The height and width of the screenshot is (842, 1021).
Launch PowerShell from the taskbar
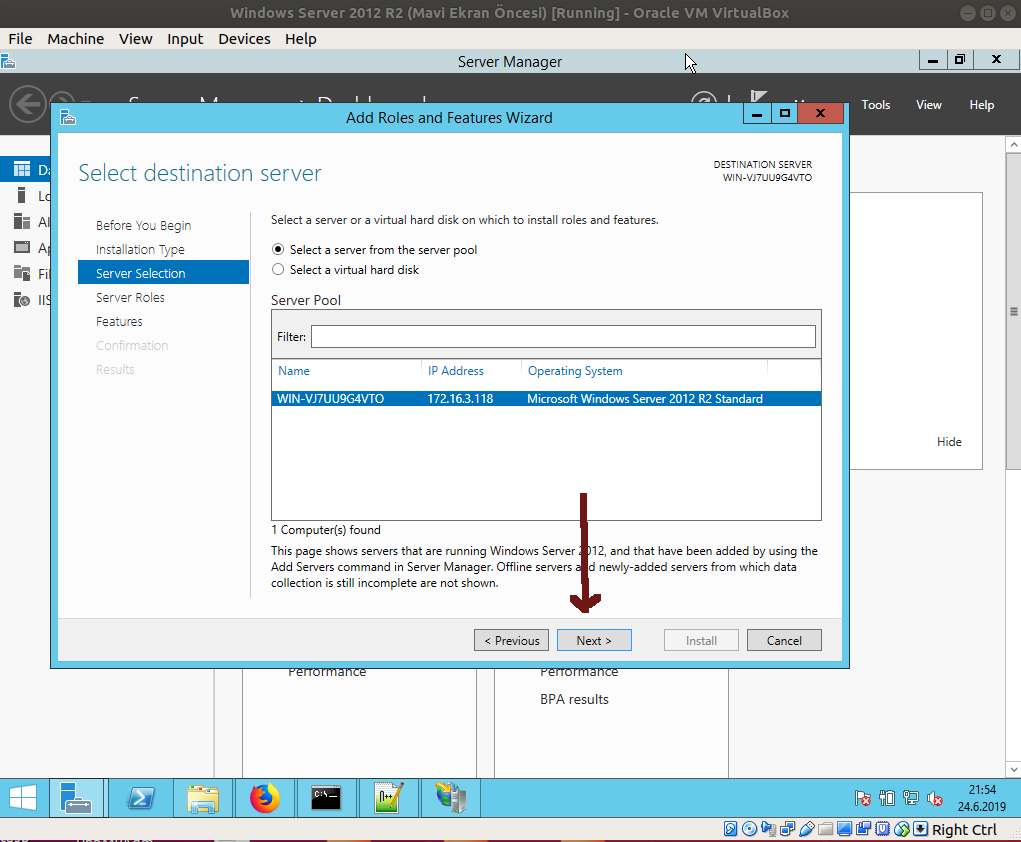141,798
